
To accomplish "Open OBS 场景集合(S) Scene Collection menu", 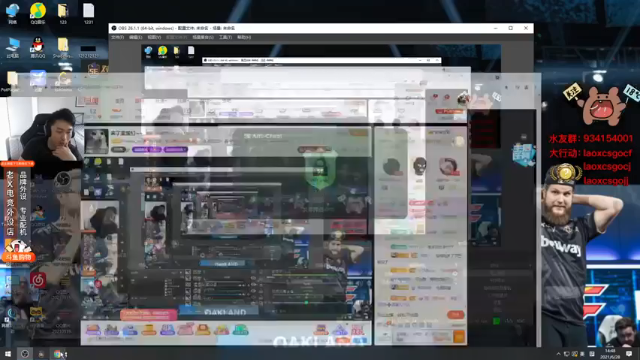I will coord(203,37).
